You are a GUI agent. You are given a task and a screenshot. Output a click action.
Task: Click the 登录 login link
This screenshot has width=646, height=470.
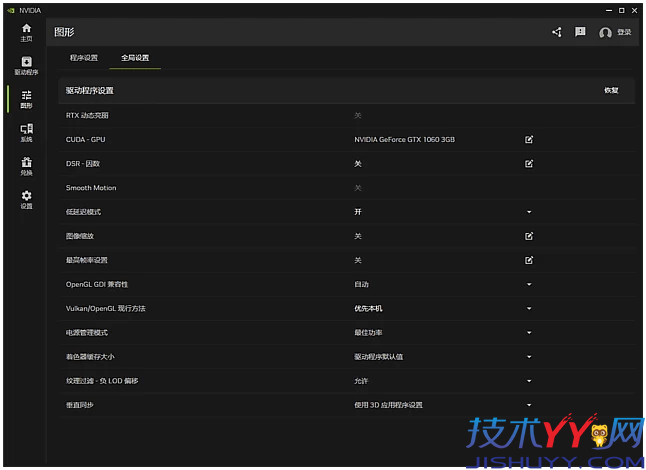[x=624, y=32]
